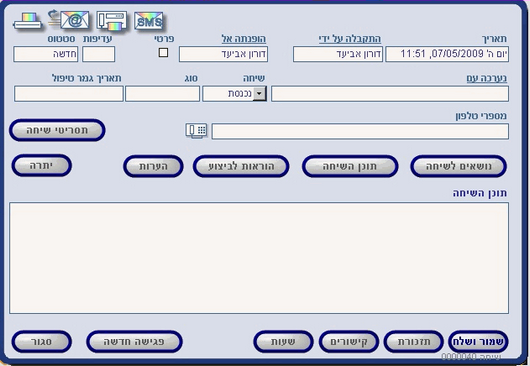Click the telephone dialer icon
Viewport: 530px width, 366px height.
pos(196,131)
